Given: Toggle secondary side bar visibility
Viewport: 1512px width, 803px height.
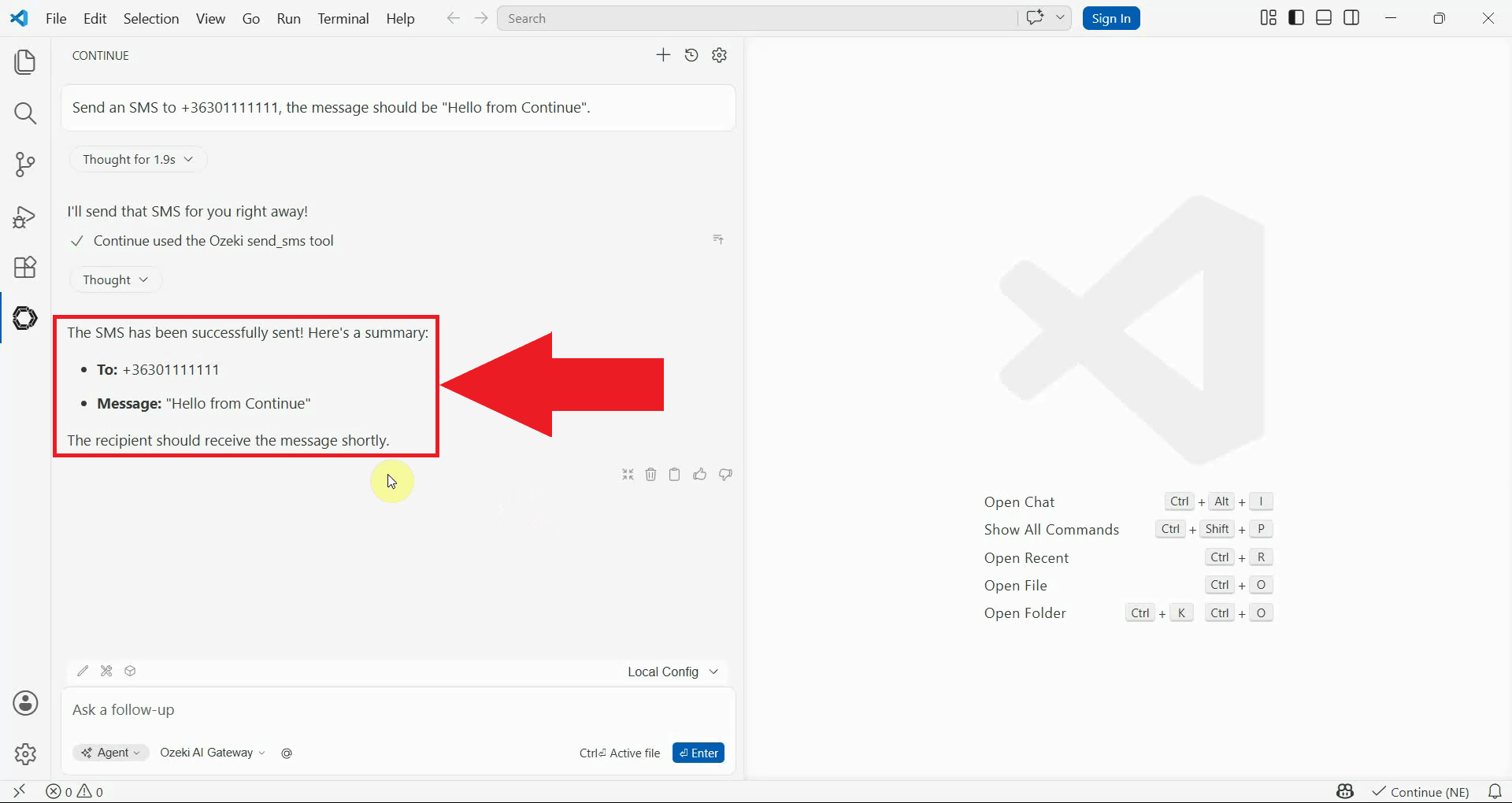Looking at the screenshot, I should coord(1351,18).
